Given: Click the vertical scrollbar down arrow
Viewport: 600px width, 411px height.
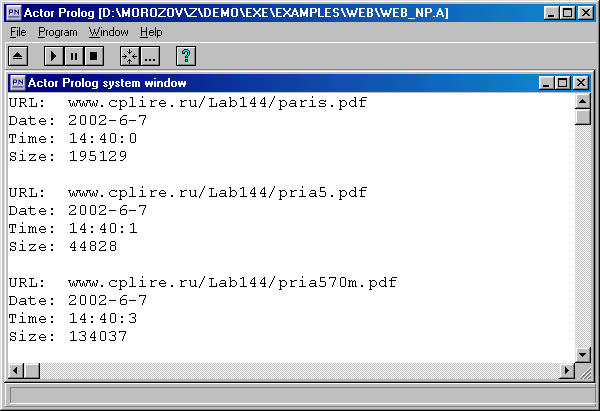Looking at the screenshot, I should 582,355.
